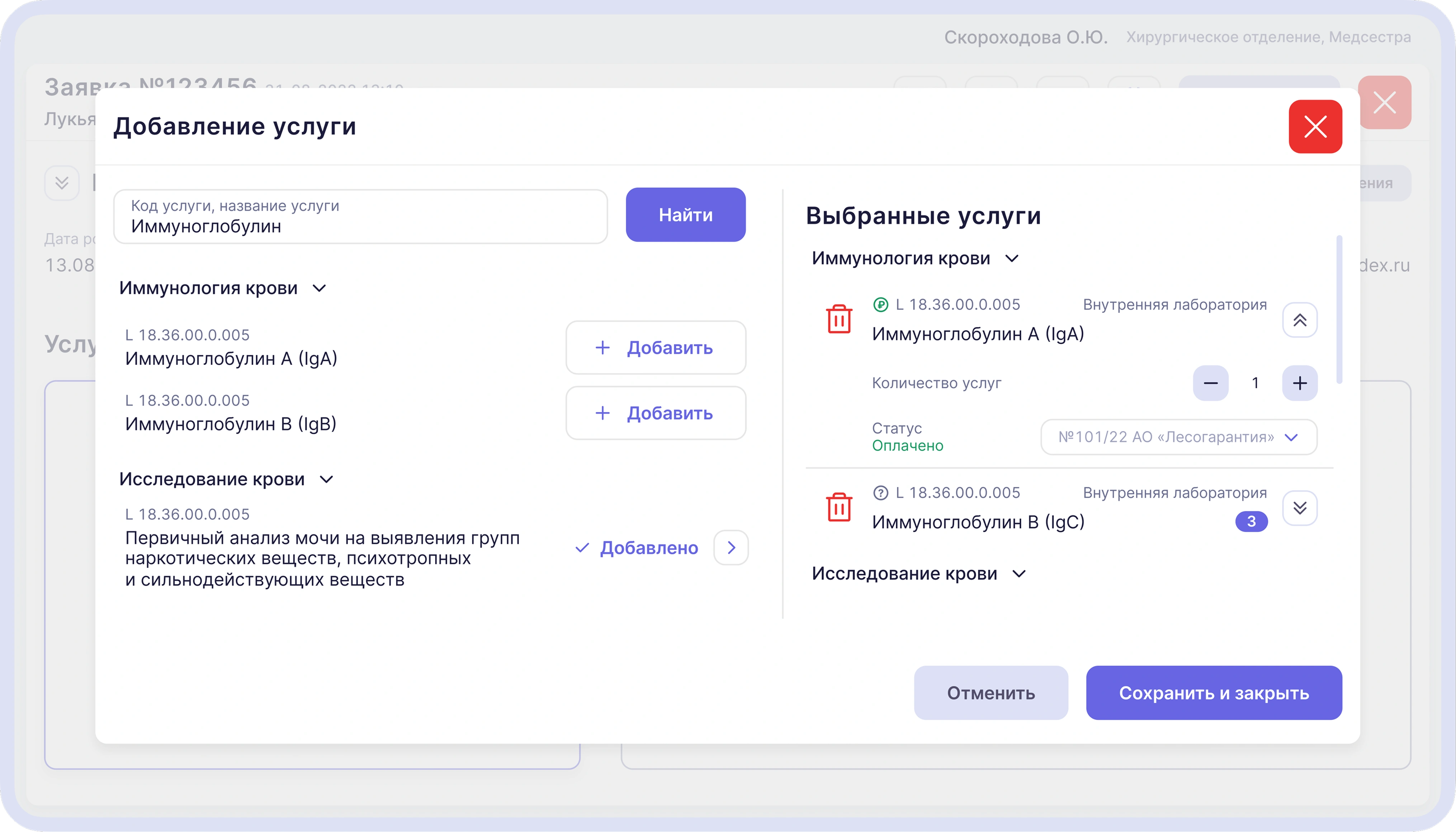This screenshot has height=832, width=1456.
Task: Open the arrow button next to Добавлено
Action: click(x=731, y=548)
